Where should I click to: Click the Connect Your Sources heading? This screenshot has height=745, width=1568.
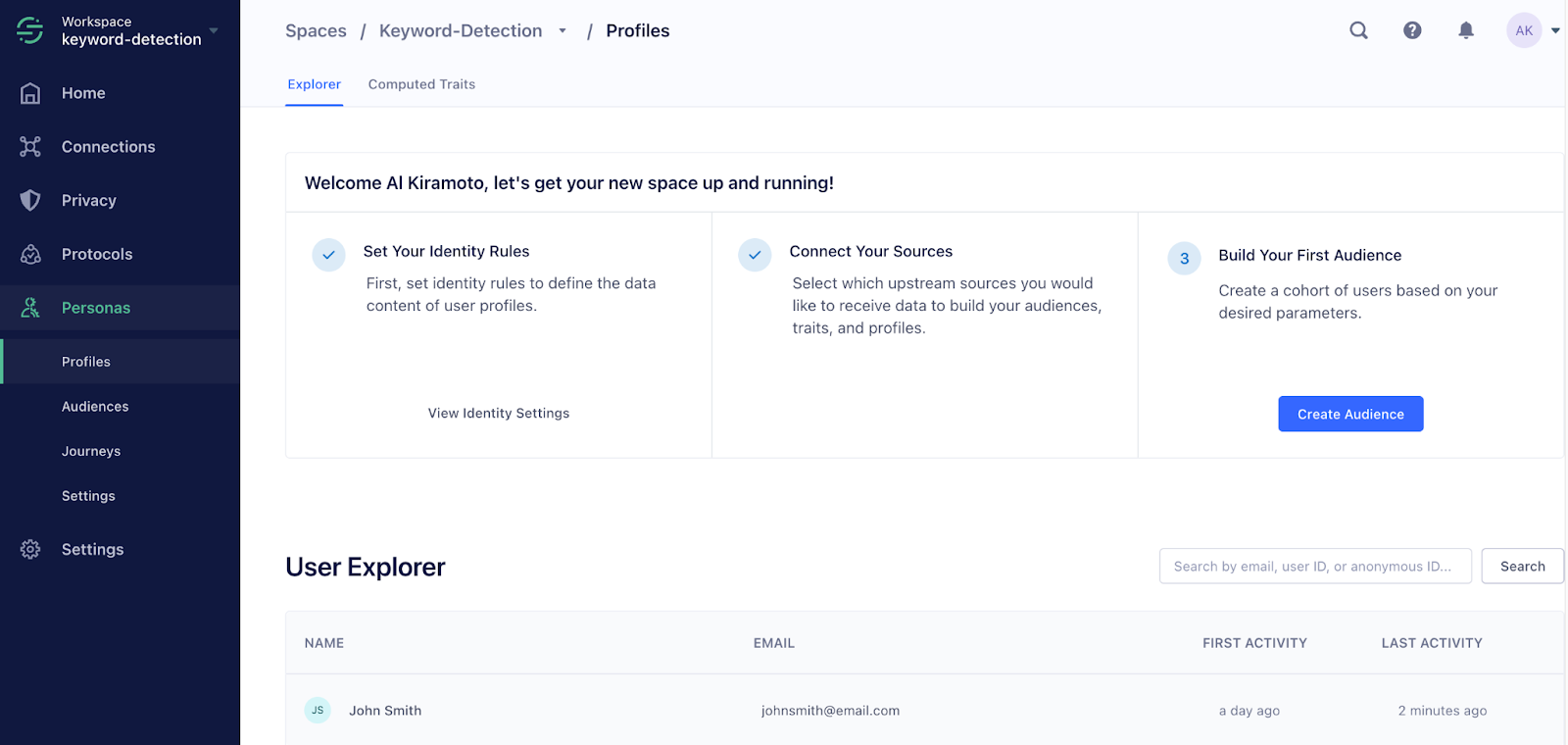coord(870,251)
